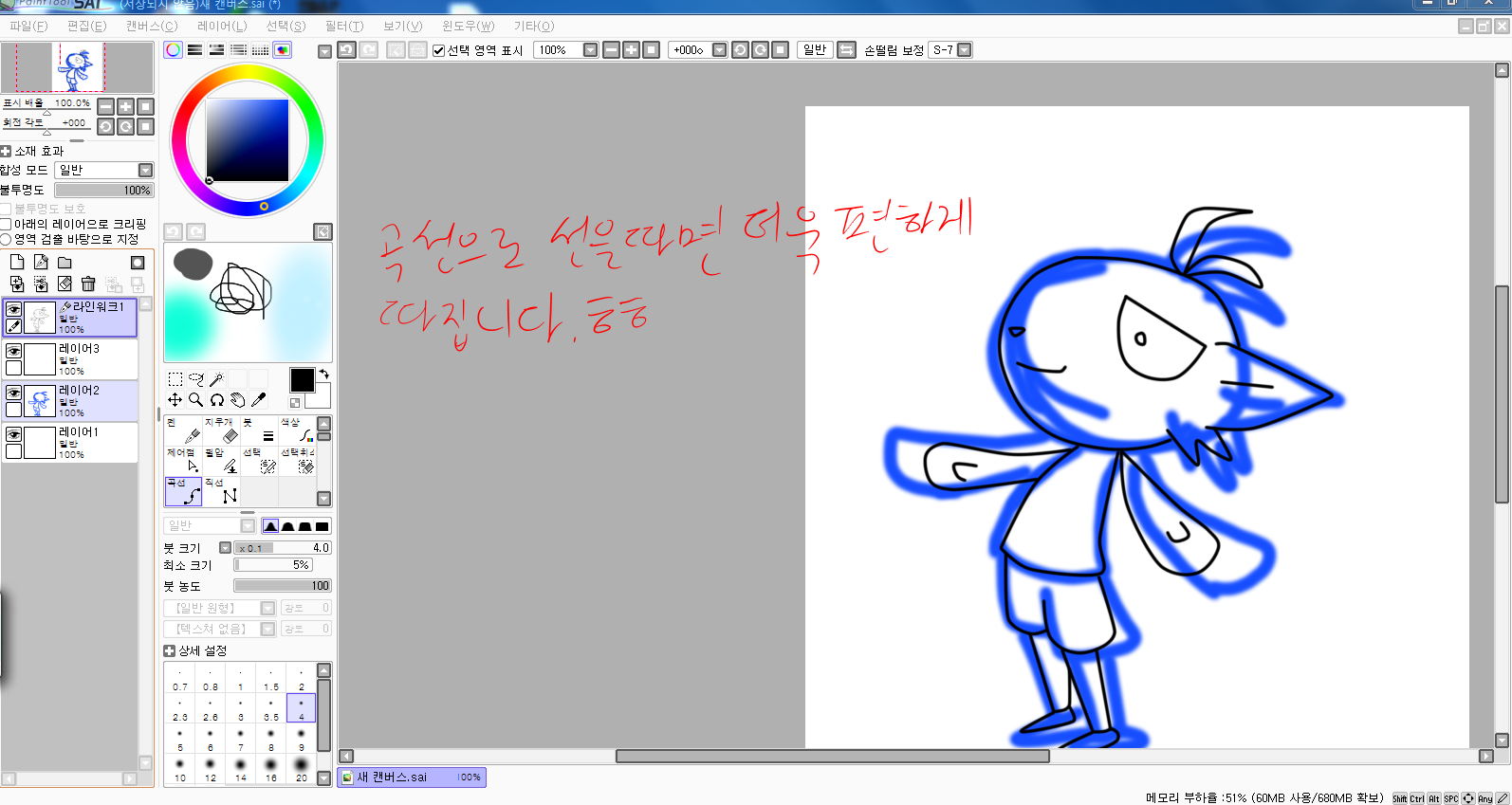Open the 캔버스(C) menu

point(151,26)
